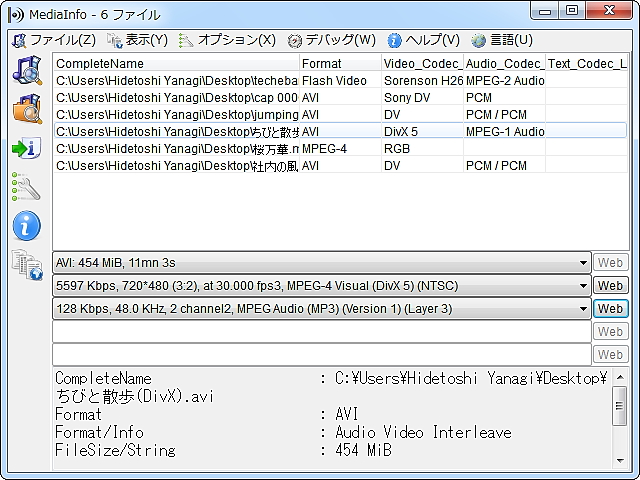Click the MPEG-1 Audio codec cell
The width and height of the screenshot is (640, 480).
505,131
